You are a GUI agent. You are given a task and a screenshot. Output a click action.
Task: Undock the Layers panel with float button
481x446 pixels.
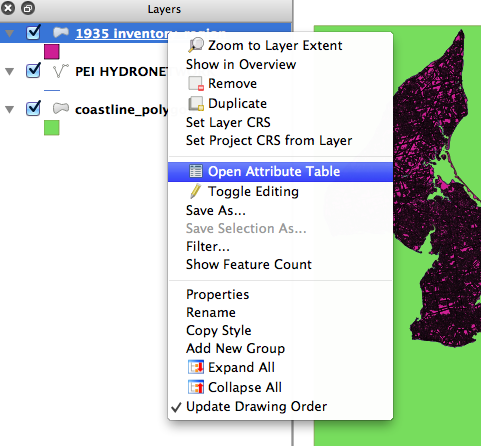pyautogui.click(x=28, y=8)
